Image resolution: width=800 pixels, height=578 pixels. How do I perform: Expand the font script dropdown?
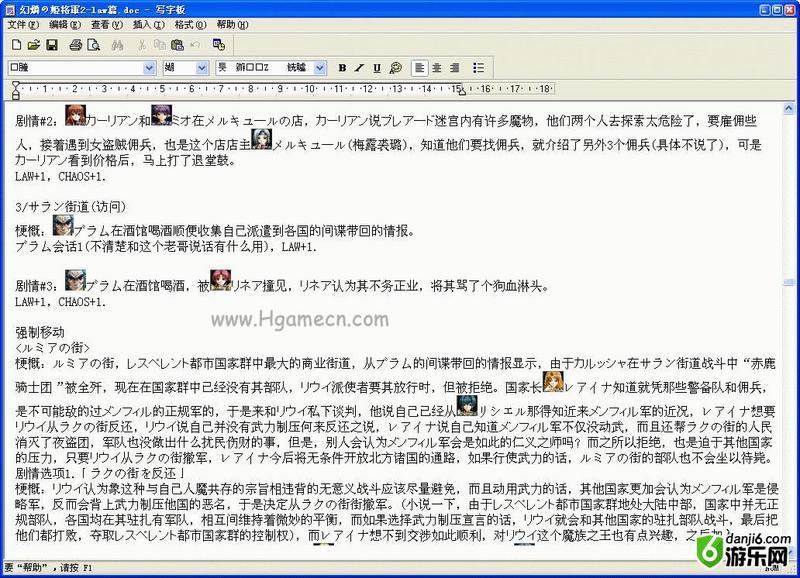(x=321, y=67)
